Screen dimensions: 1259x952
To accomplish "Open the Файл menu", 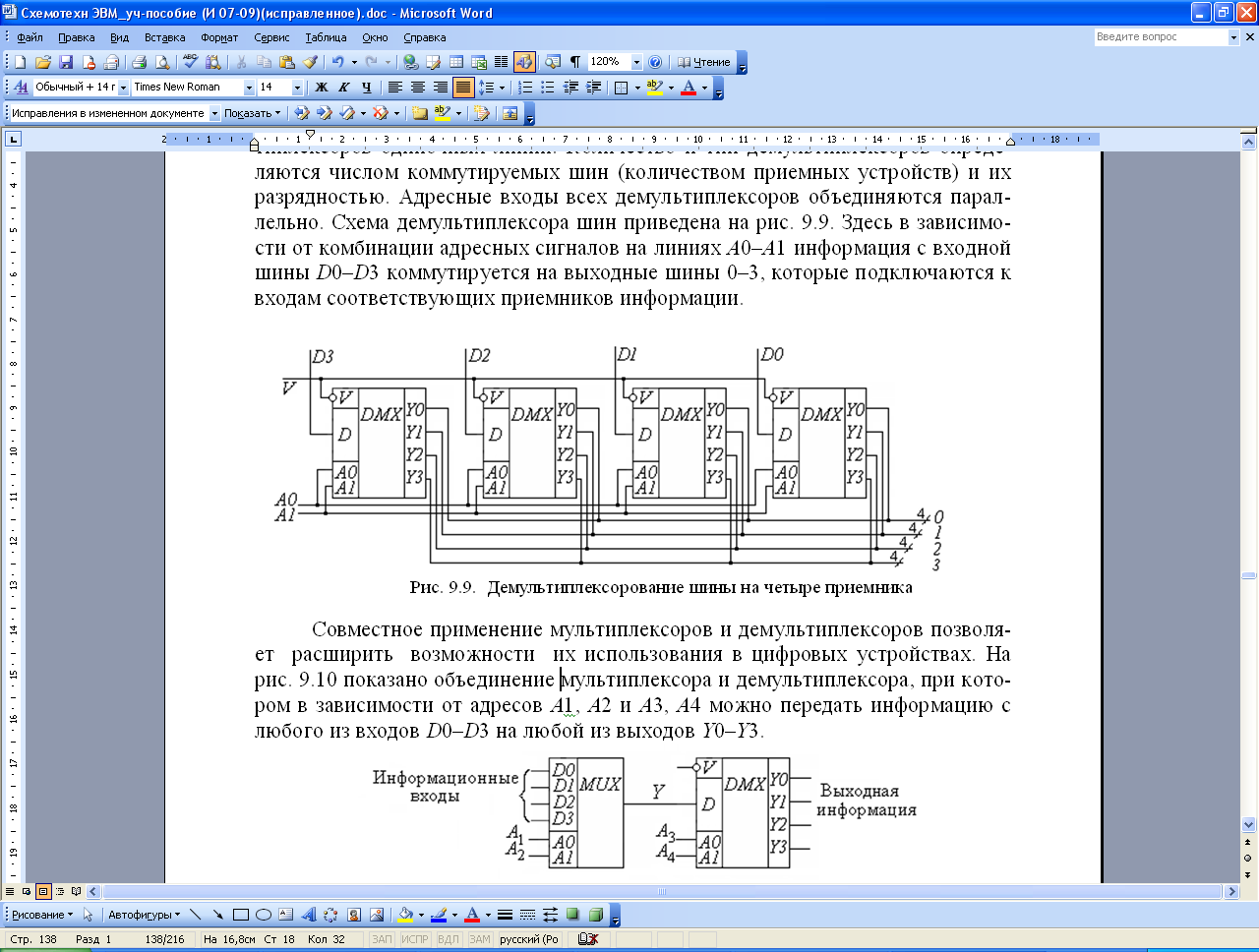I will click(30, 37).
